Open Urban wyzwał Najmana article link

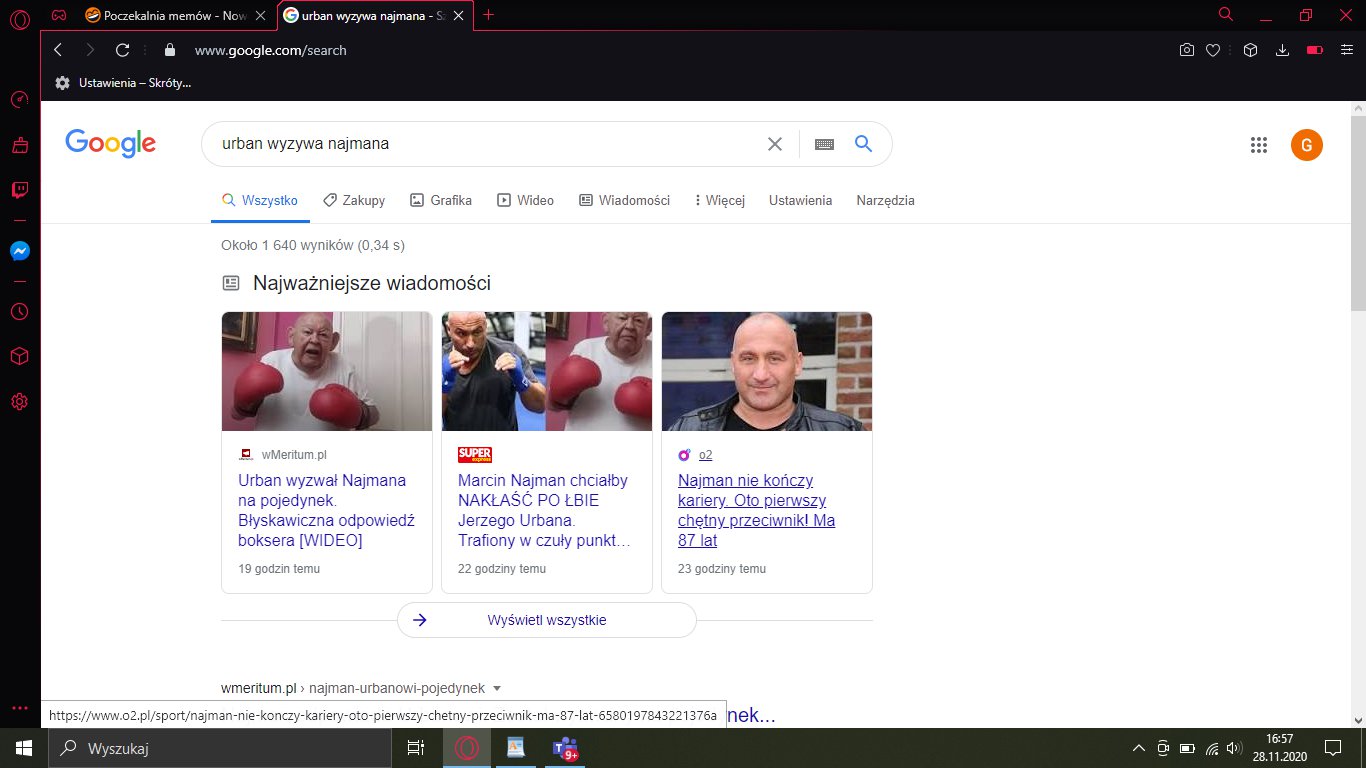(326, 510)
